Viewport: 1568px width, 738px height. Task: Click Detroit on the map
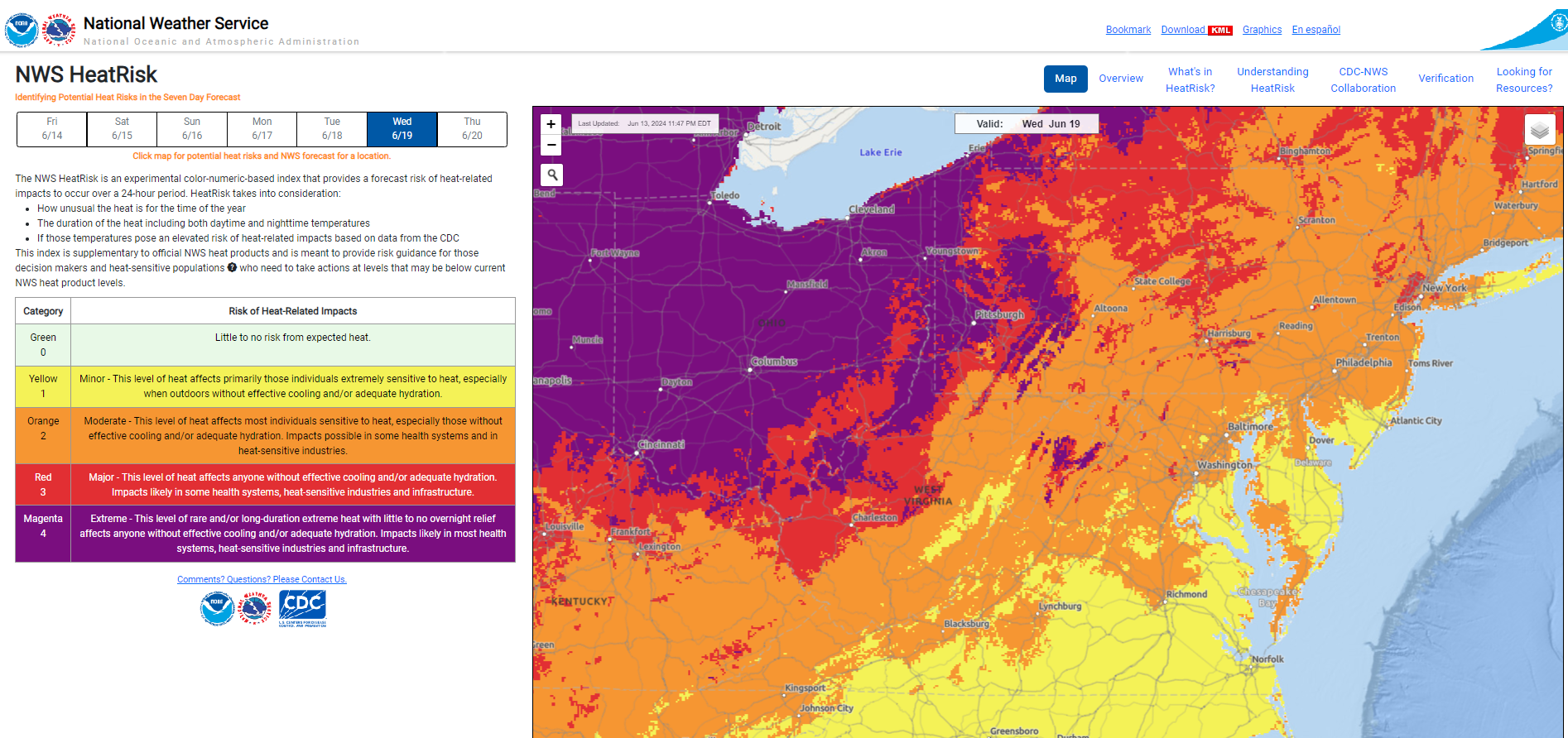764,127
